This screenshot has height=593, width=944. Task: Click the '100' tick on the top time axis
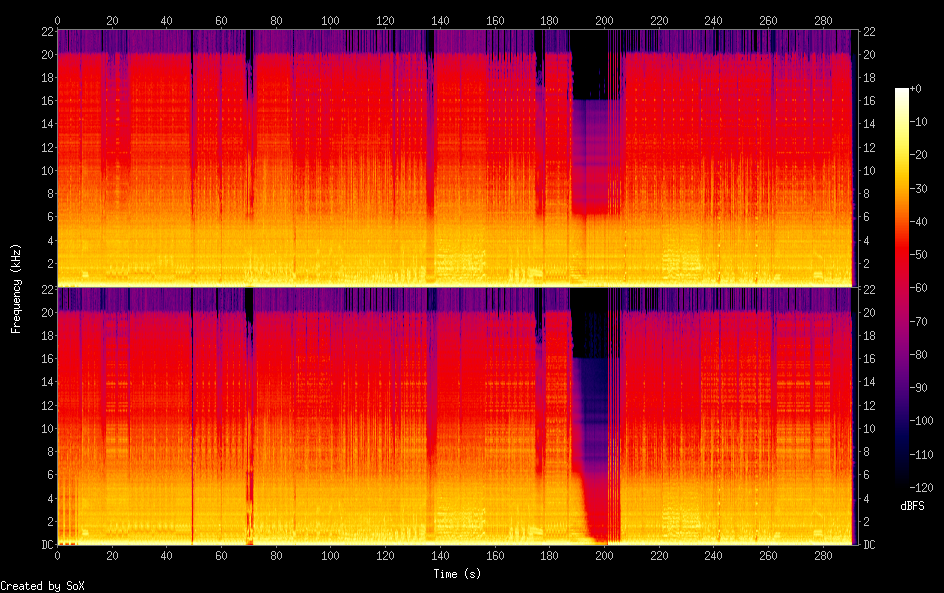(x=330, y=20)
